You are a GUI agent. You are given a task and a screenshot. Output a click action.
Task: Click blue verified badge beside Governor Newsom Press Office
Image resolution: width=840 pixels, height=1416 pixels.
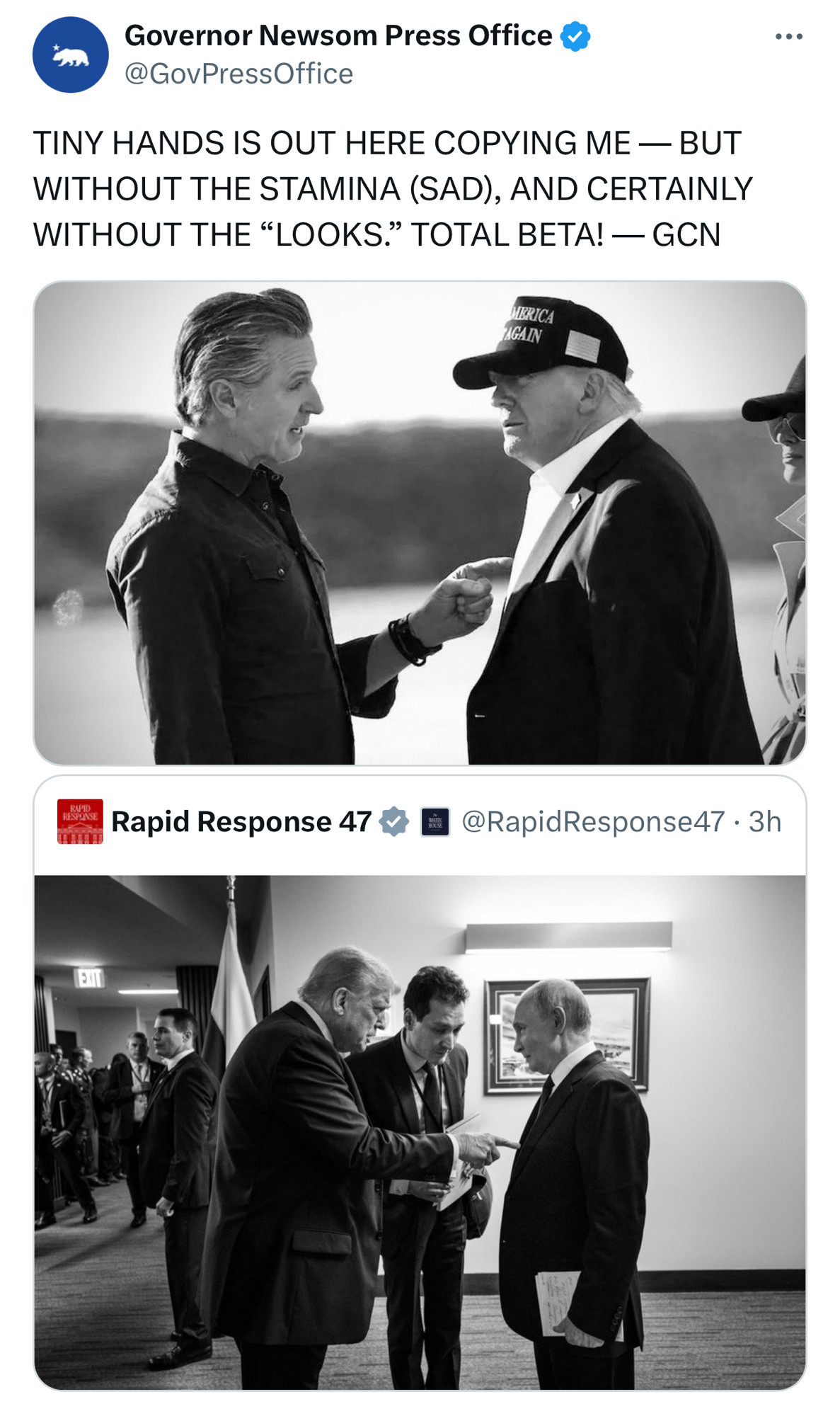coord(575,36)
